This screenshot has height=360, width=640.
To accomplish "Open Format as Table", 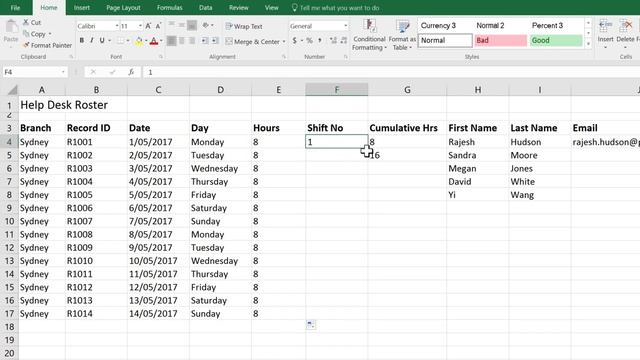I will coord(402,35).
